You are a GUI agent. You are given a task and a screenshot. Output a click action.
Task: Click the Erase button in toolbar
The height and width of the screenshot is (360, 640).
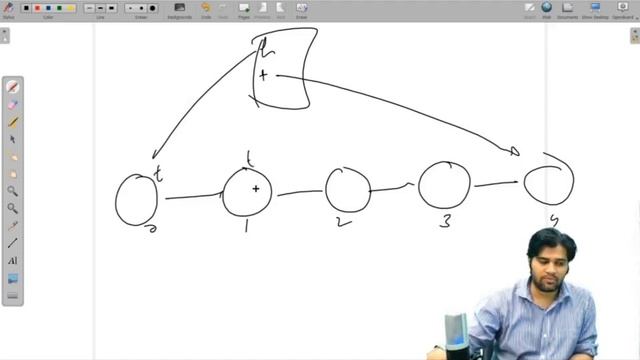tap(302, 10)
